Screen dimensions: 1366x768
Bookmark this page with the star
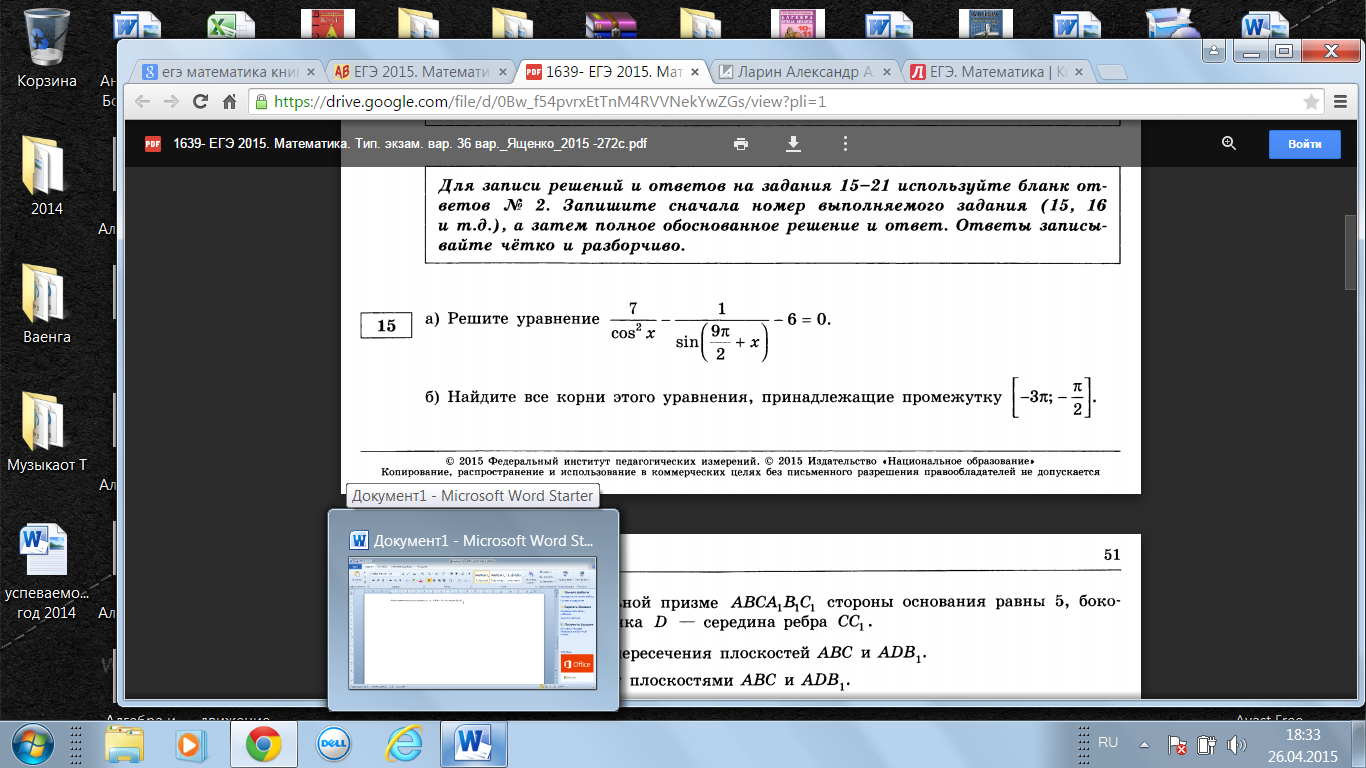(x=1311, y=101)
